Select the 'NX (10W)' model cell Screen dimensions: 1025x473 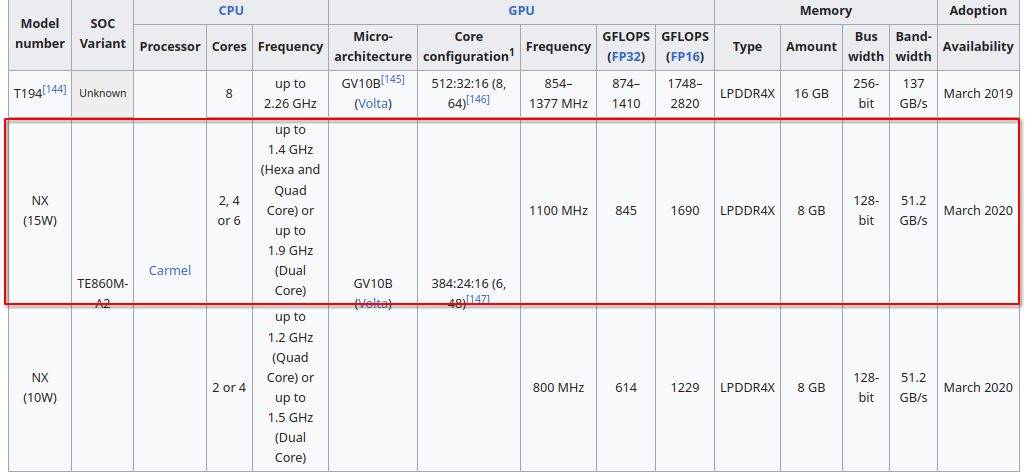[40, 387]
